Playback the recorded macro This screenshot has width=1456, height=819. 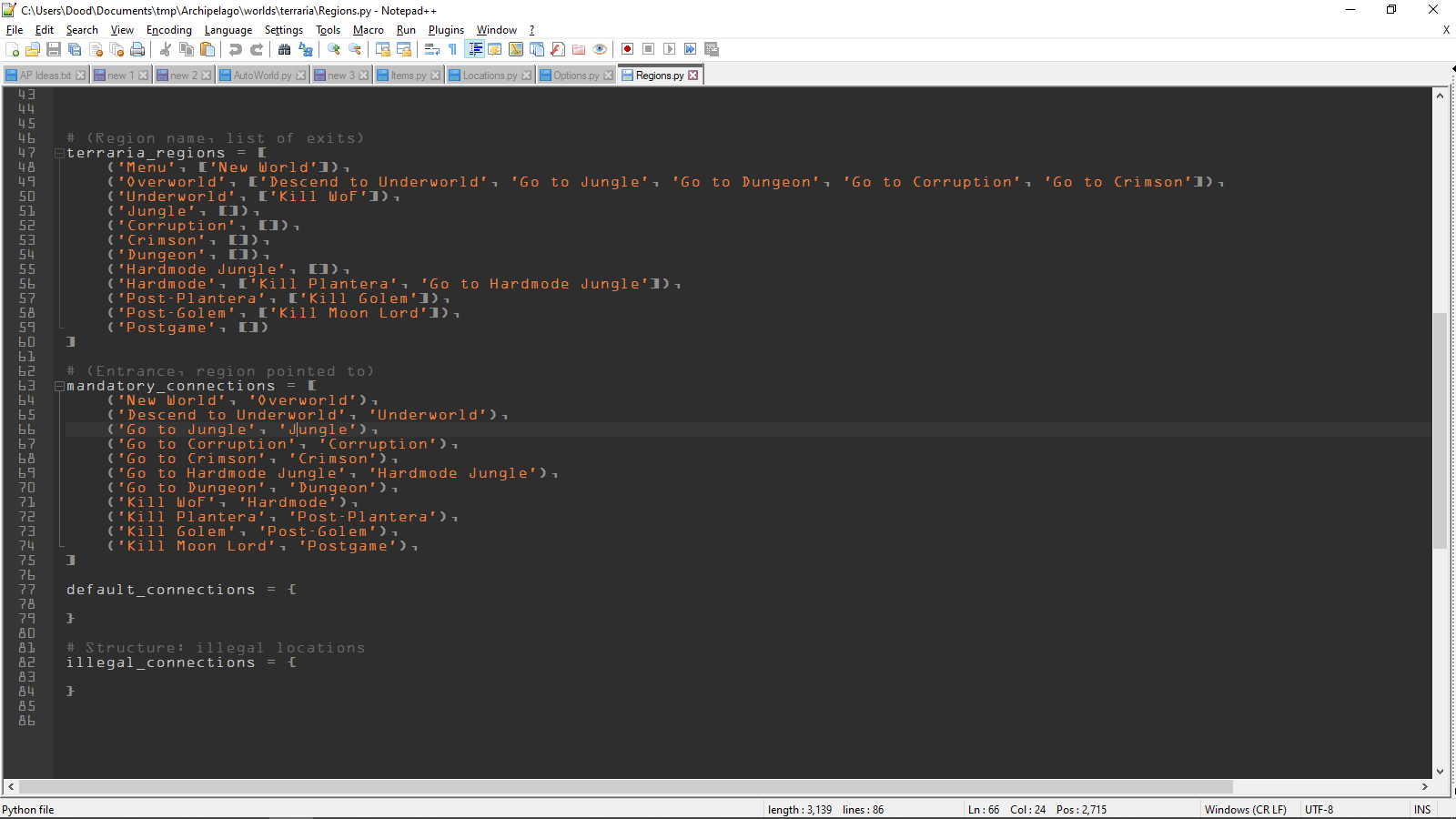671,49
